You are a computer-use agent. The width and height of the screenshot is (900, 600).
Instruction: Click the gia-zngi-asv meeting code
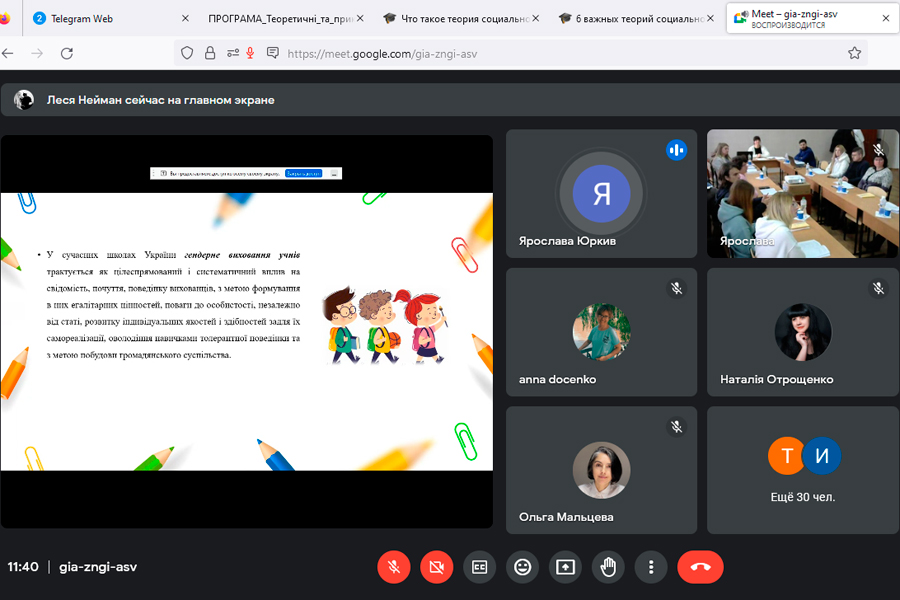98,567
